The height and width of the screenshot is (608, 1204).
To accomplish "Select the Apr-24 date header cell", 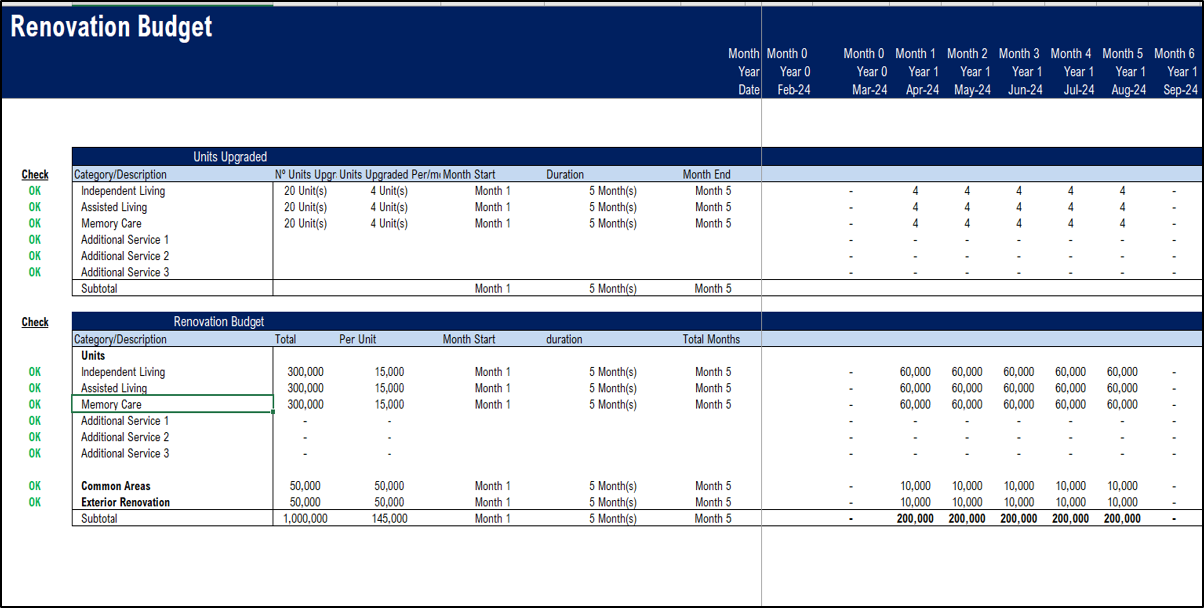I will click(922, 90).
